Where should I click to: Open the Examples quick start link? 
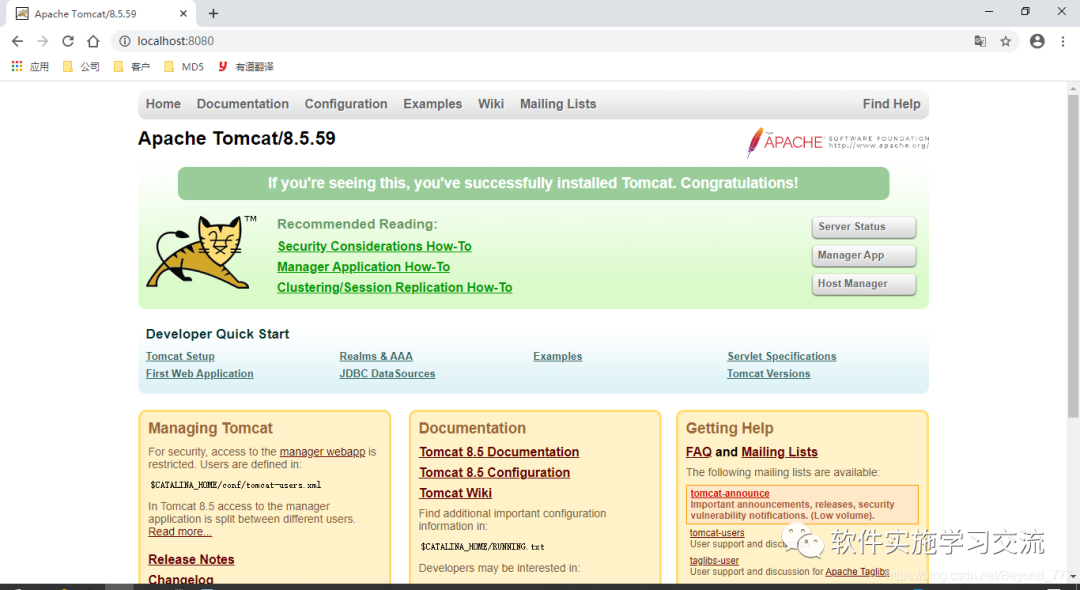click(x=558, y=357)
